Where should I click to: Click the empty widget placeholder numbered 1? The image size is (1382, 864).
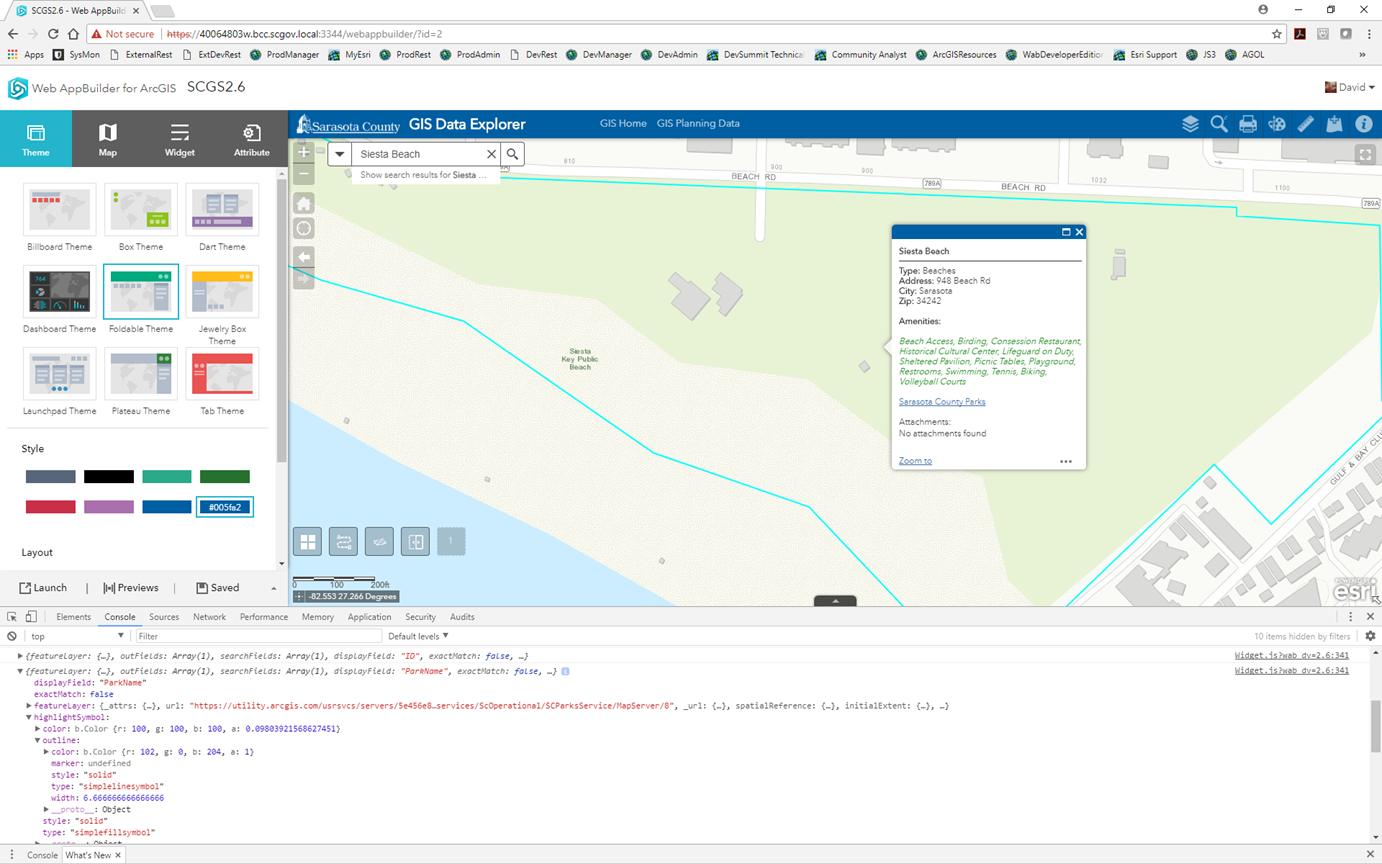[x=451, y=541]
